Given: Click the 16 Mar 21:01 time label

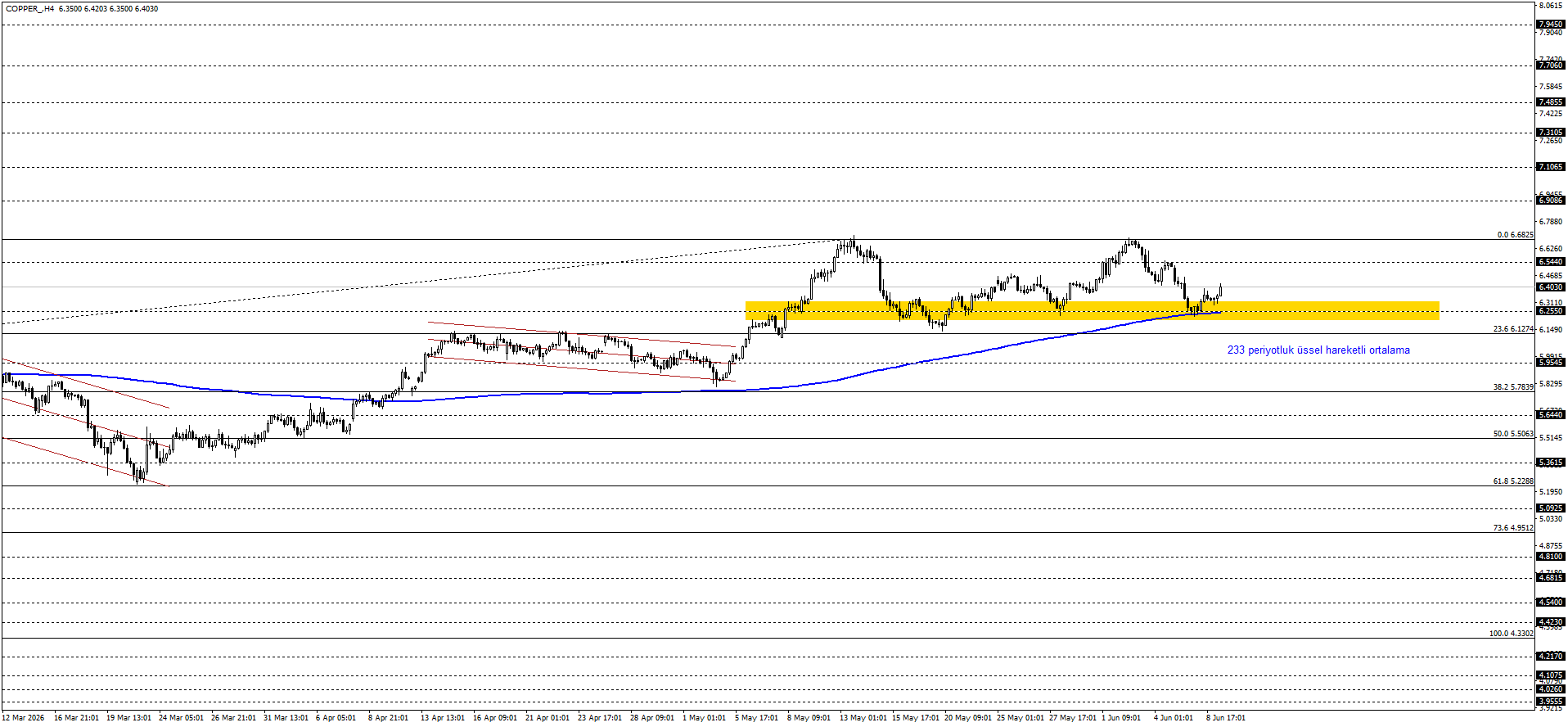Looking at the screenshot, I should coord(77,718).
